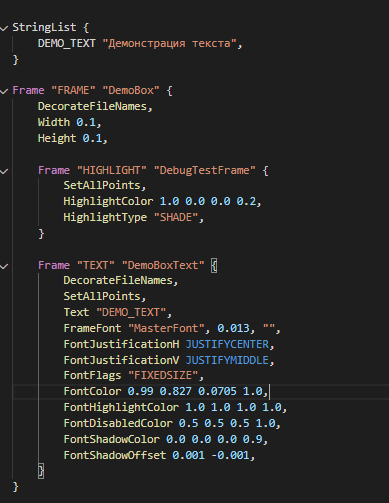
Task: Click the FrameFont property name
Action: click(92, 328)
